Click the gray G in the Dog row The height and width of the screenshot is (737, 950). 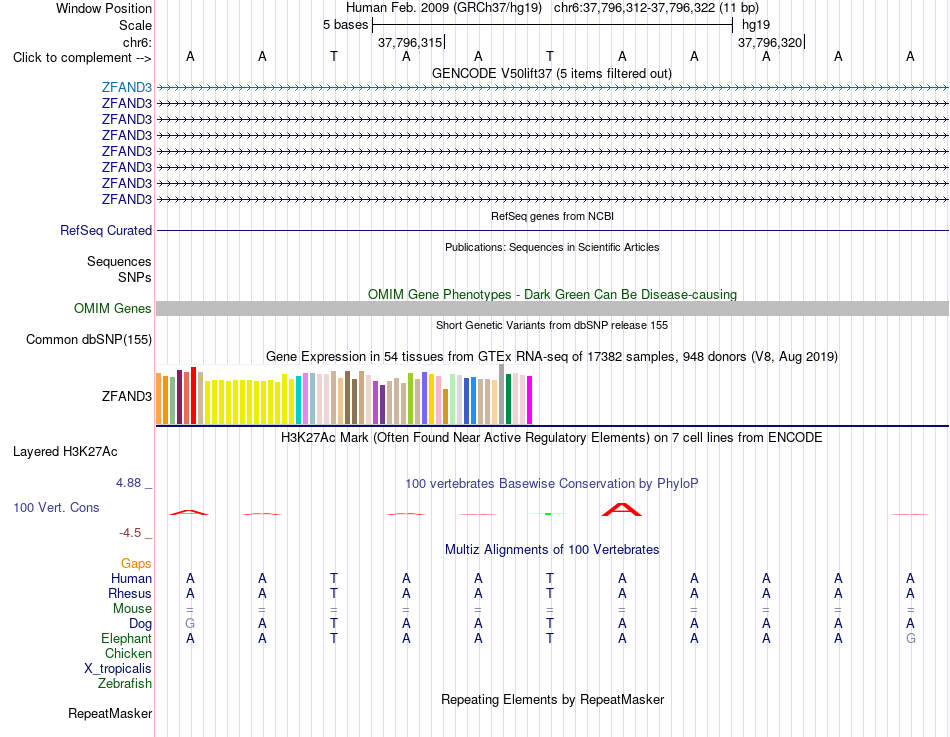(190, 624)
